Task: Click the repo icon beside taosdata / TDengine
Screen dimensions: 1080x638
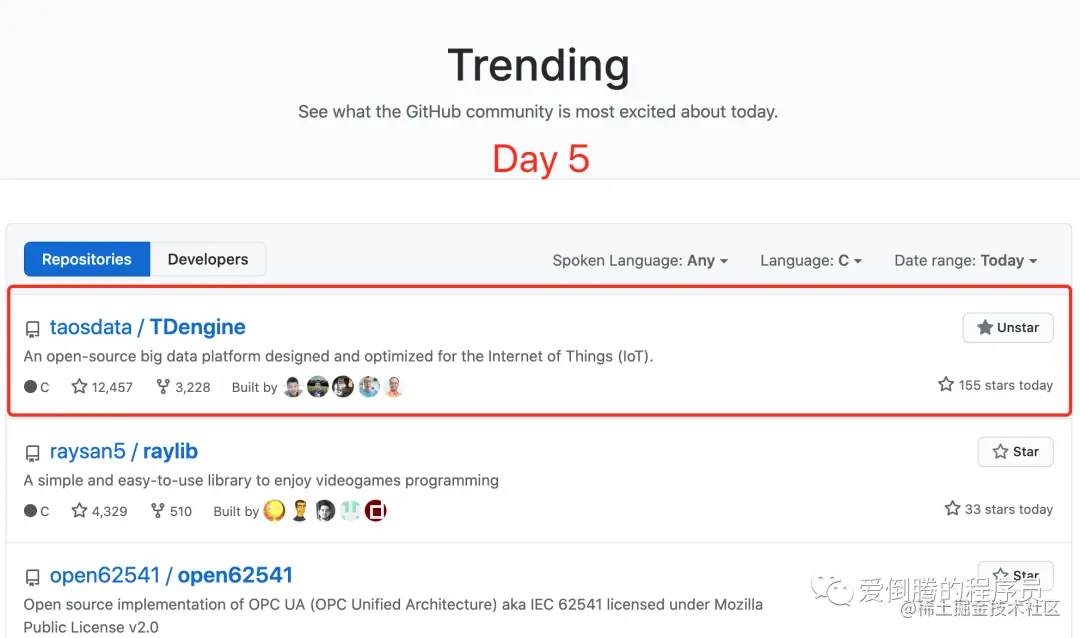Action: (x=33, y=329)
